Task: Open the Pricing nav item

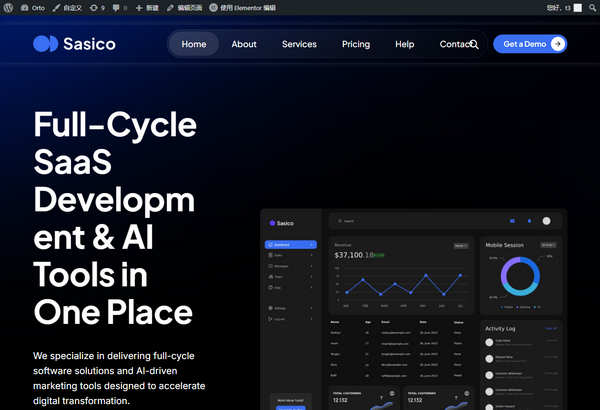Action: pos(356,44)
